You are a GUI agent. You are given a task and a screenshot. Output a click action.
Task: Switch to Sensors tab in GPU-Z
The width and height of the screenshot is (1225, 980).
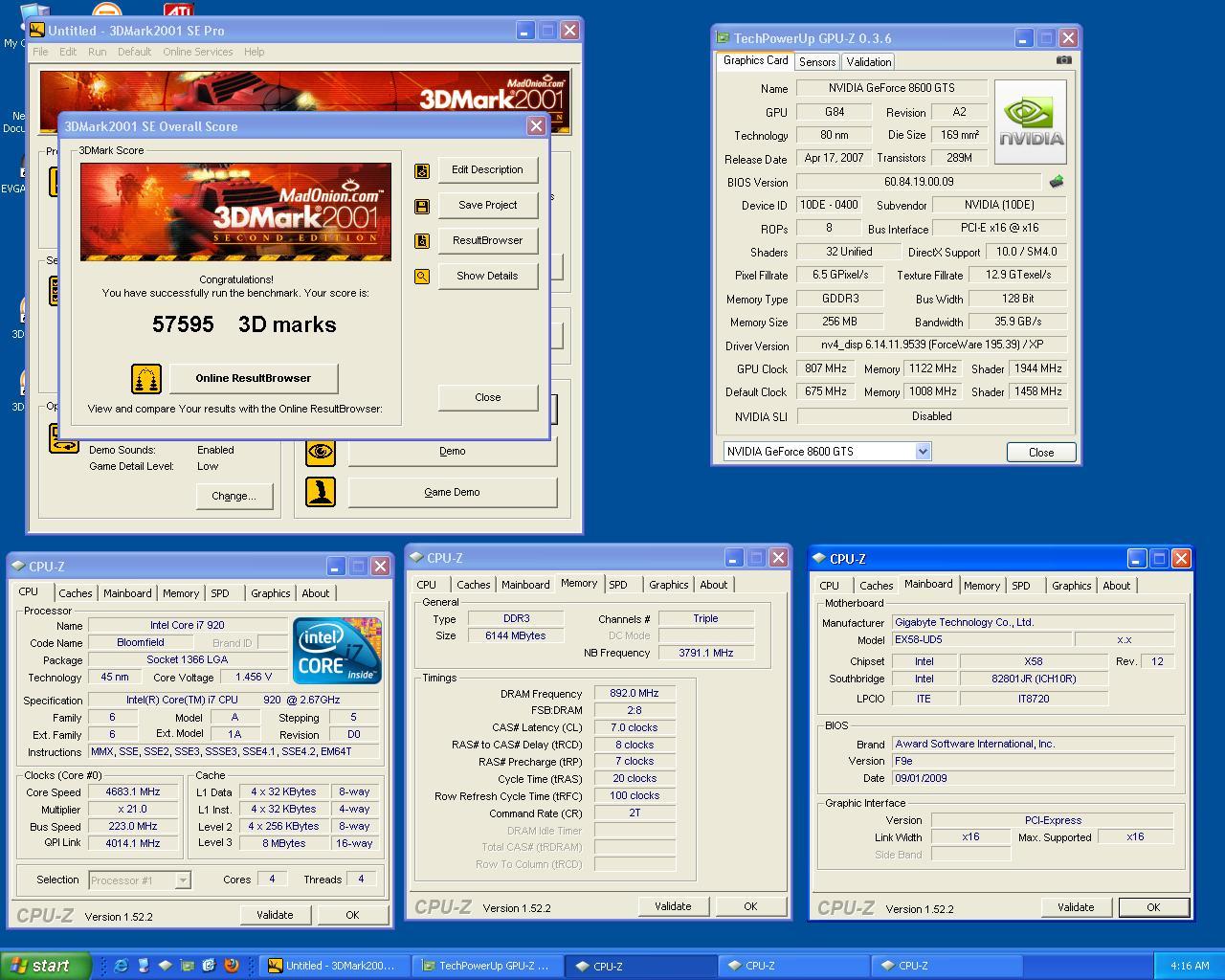tap(817, 61)
